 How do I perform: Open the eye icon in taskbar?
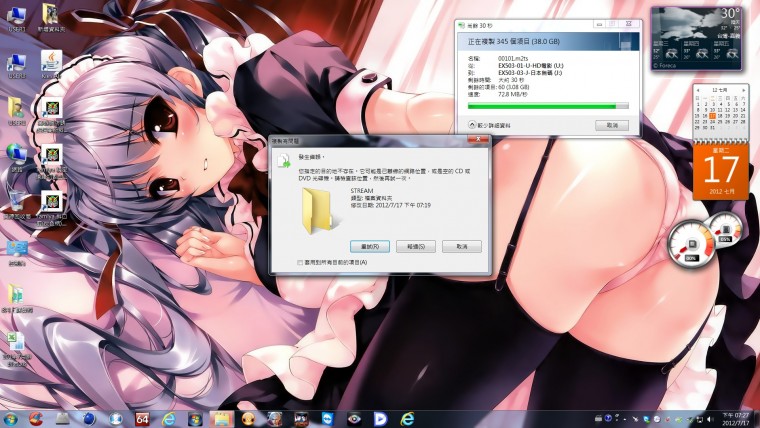(354, 418)
